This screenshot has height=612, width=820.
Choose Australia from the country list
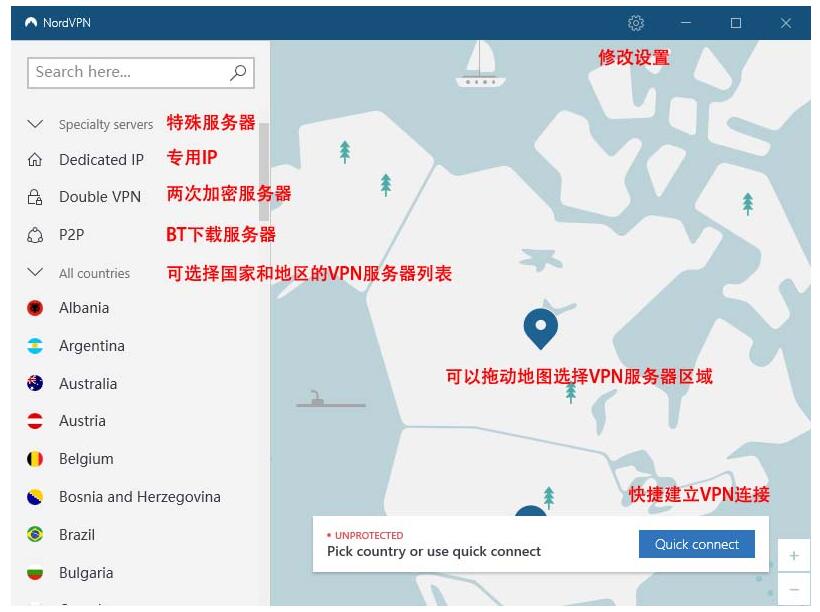(88, 383)
